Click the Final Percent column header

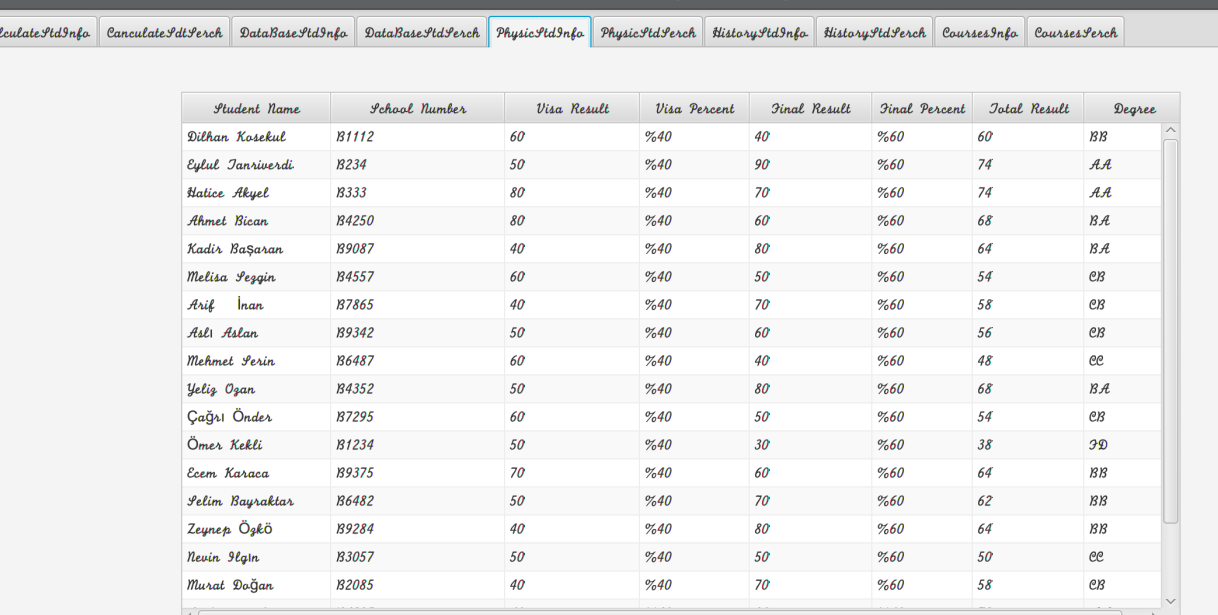click(922, 108)
